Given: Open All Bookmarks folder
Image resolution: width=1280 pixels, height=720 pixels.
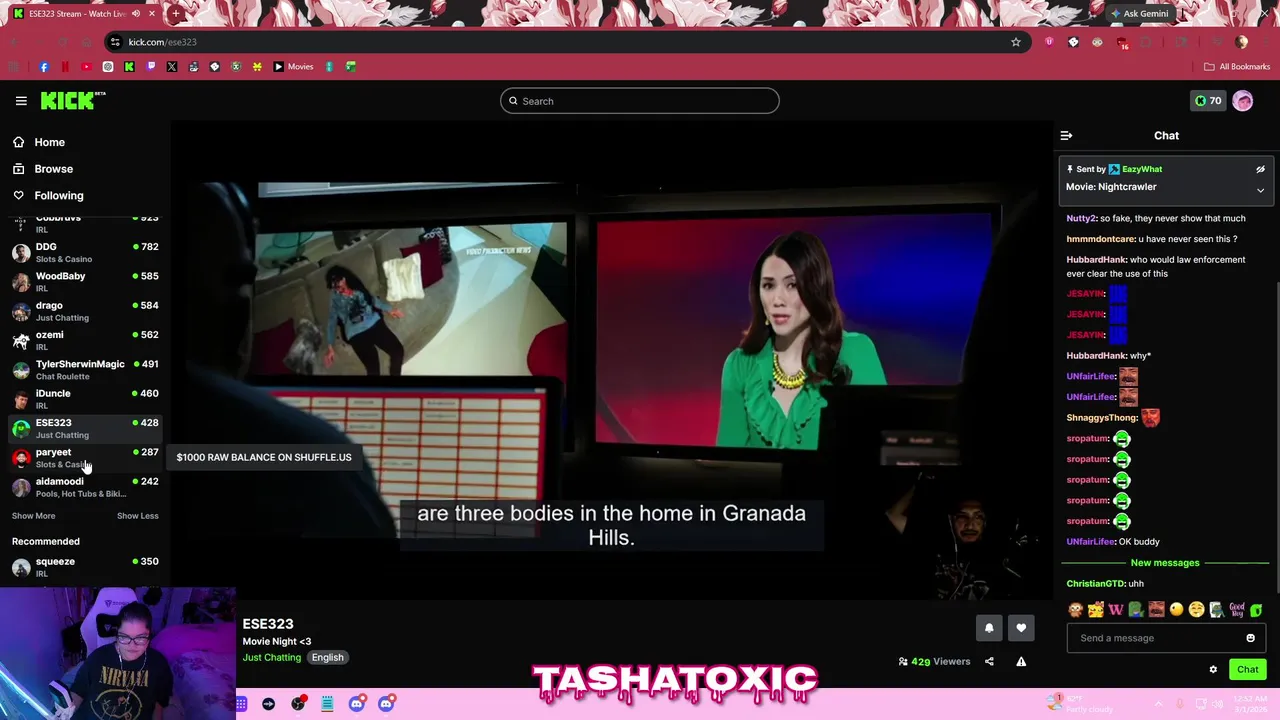Looking at the screenshot, I should click(x=1237, y=67).
